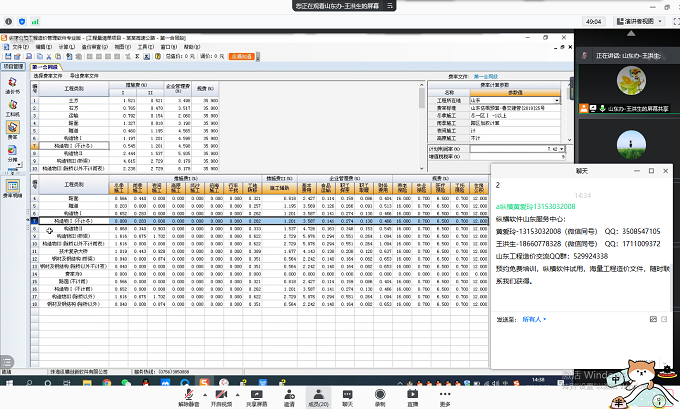Viewport: 680px width, 409px height.
Task: Click the 雨季施工 parameter value cell
Action: point(515,123)
